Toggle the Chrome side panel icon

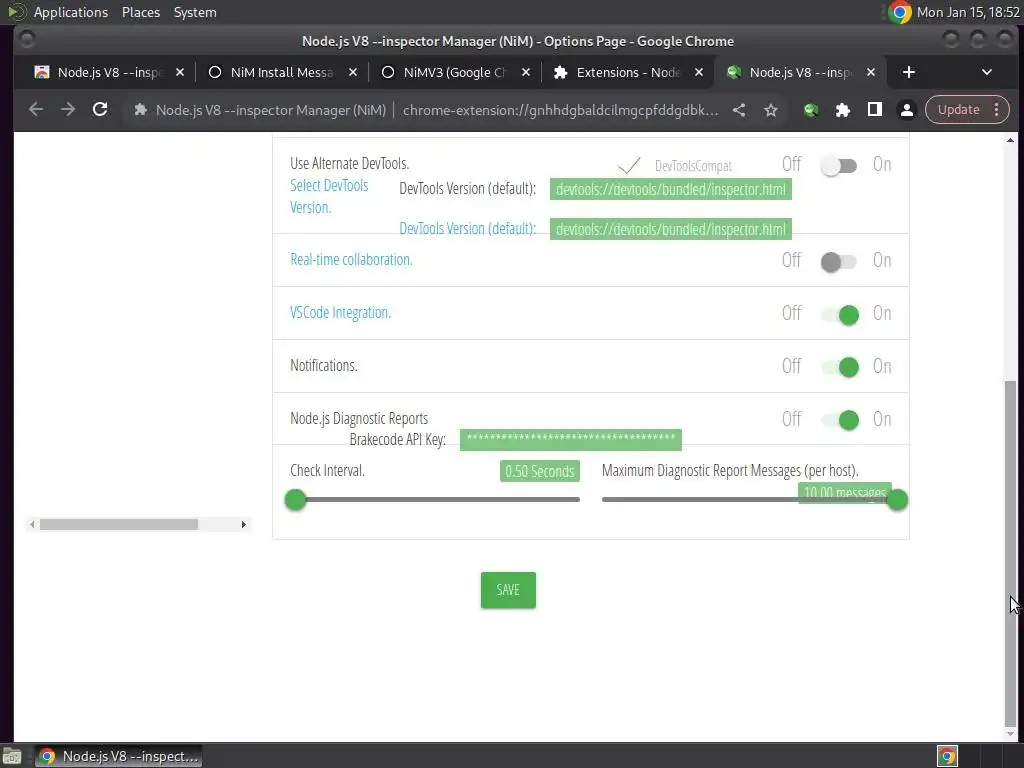(875, 110)
